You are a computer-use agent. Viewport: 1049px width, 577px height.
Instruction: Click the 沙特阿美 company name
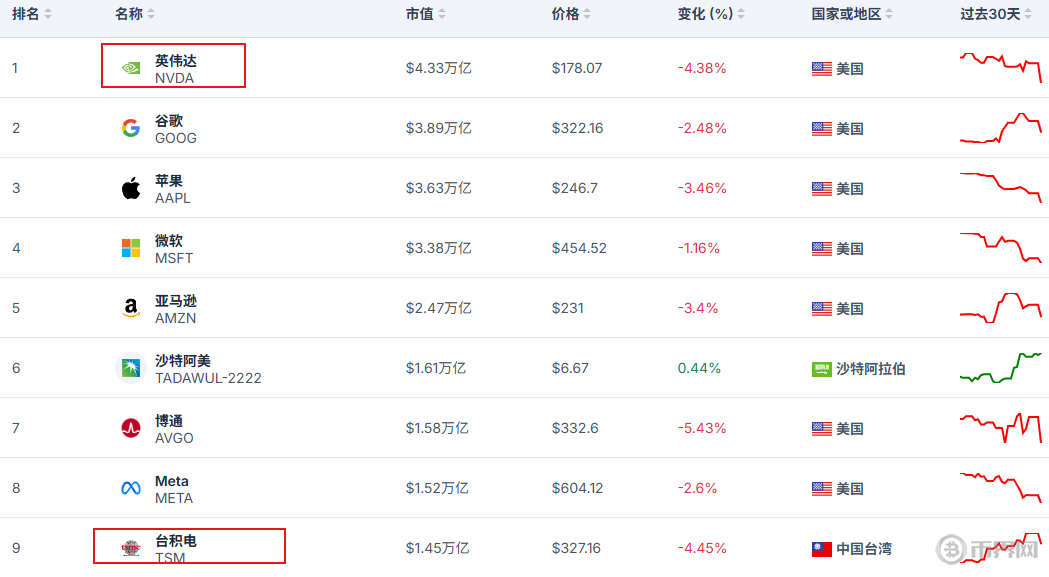point(183,361)
